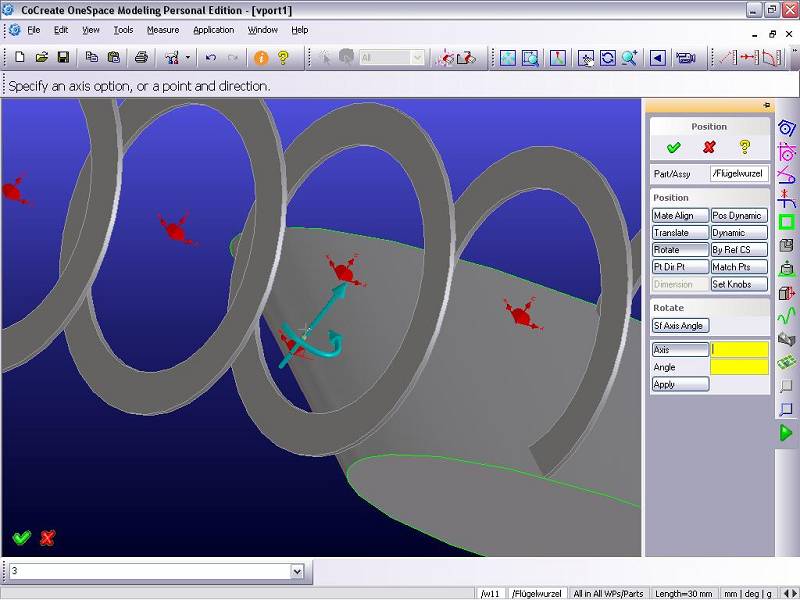The width and height of the screenshot is (800, 600).
Task: Select the Rotate positioning option
Action: pyautogui.click(x=679, y=250)
